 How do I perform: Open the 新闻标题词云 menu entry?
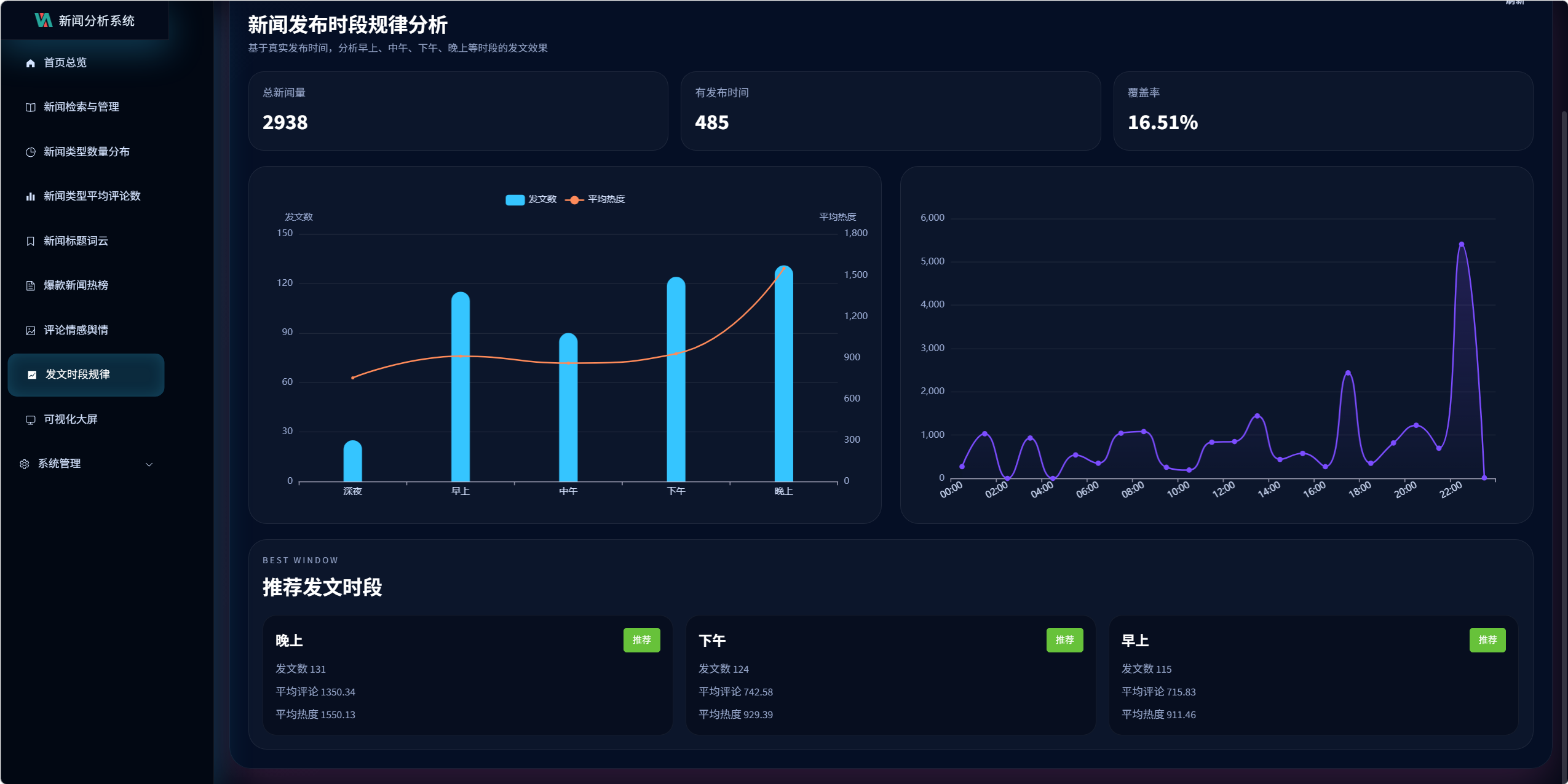pos(76,241)
